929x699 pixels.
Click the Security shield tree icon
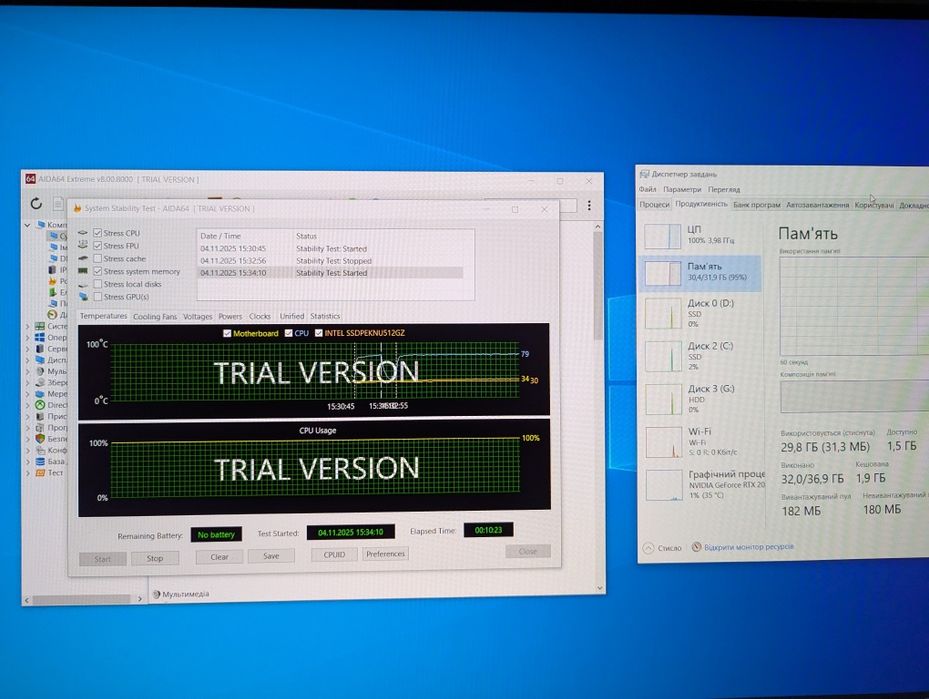click(x=40, y=438)
